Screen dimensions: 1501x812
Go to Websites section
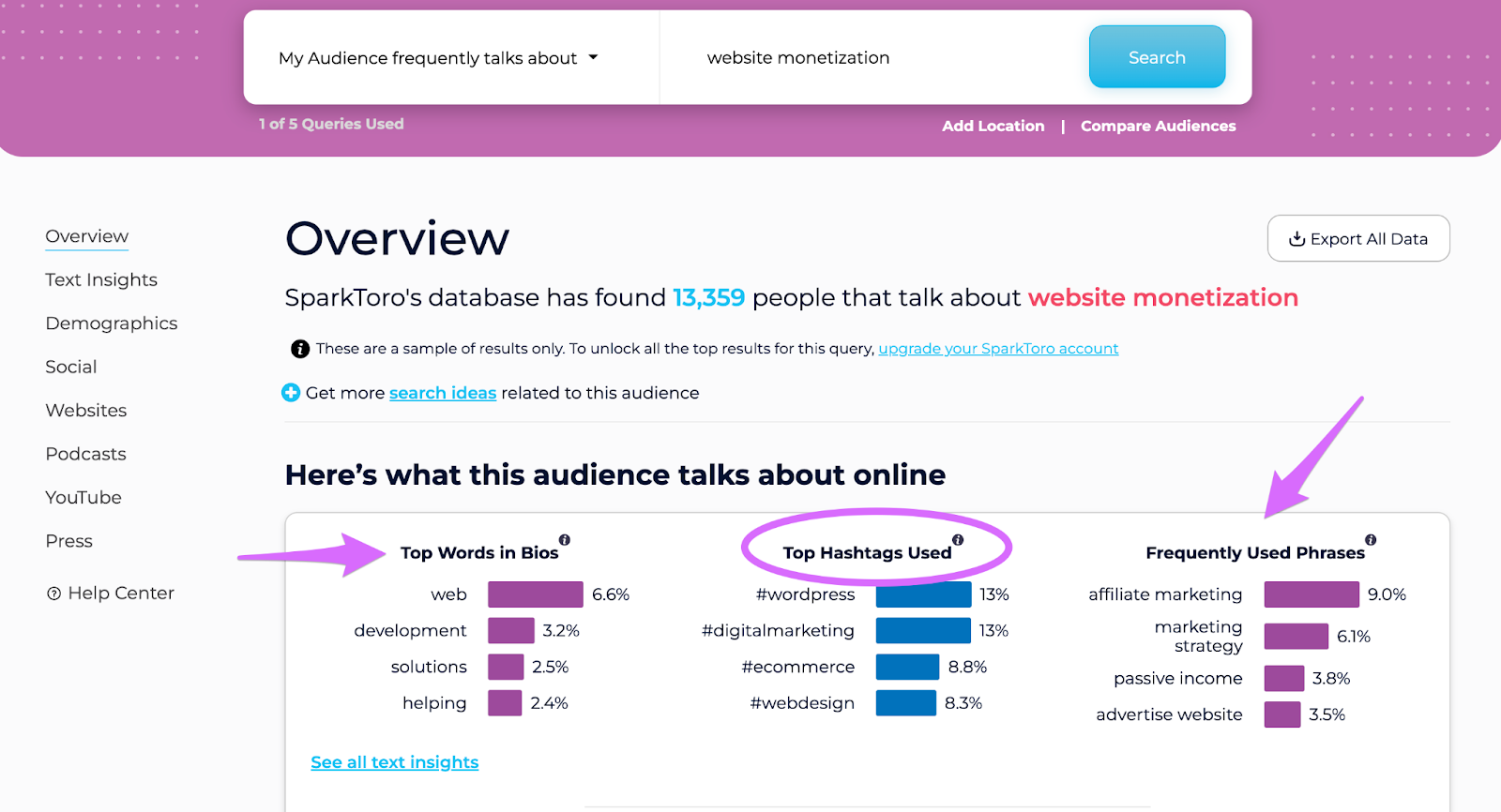[86, 410]
